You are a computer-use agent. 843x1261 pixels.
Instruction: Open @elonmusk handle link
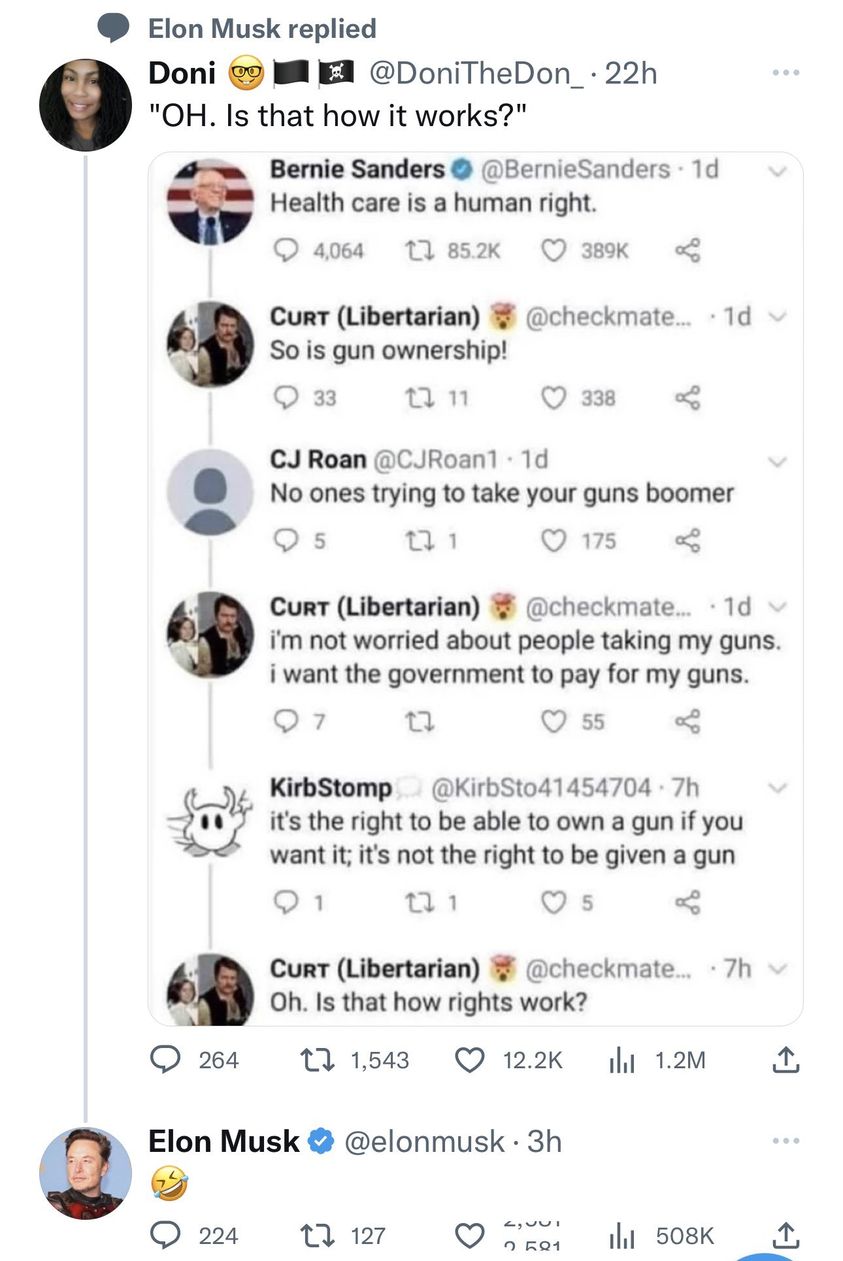click(424, 1141)
